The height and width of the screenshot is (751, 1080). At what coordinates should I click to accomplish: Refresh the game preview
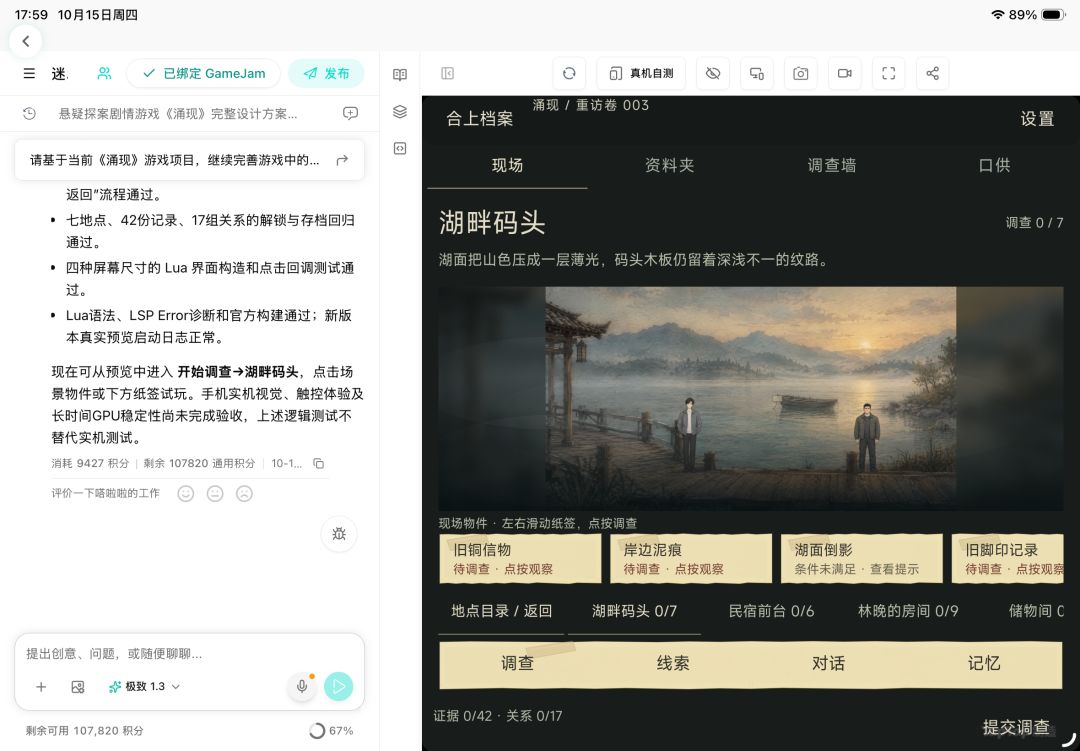(x=569, y=73)
